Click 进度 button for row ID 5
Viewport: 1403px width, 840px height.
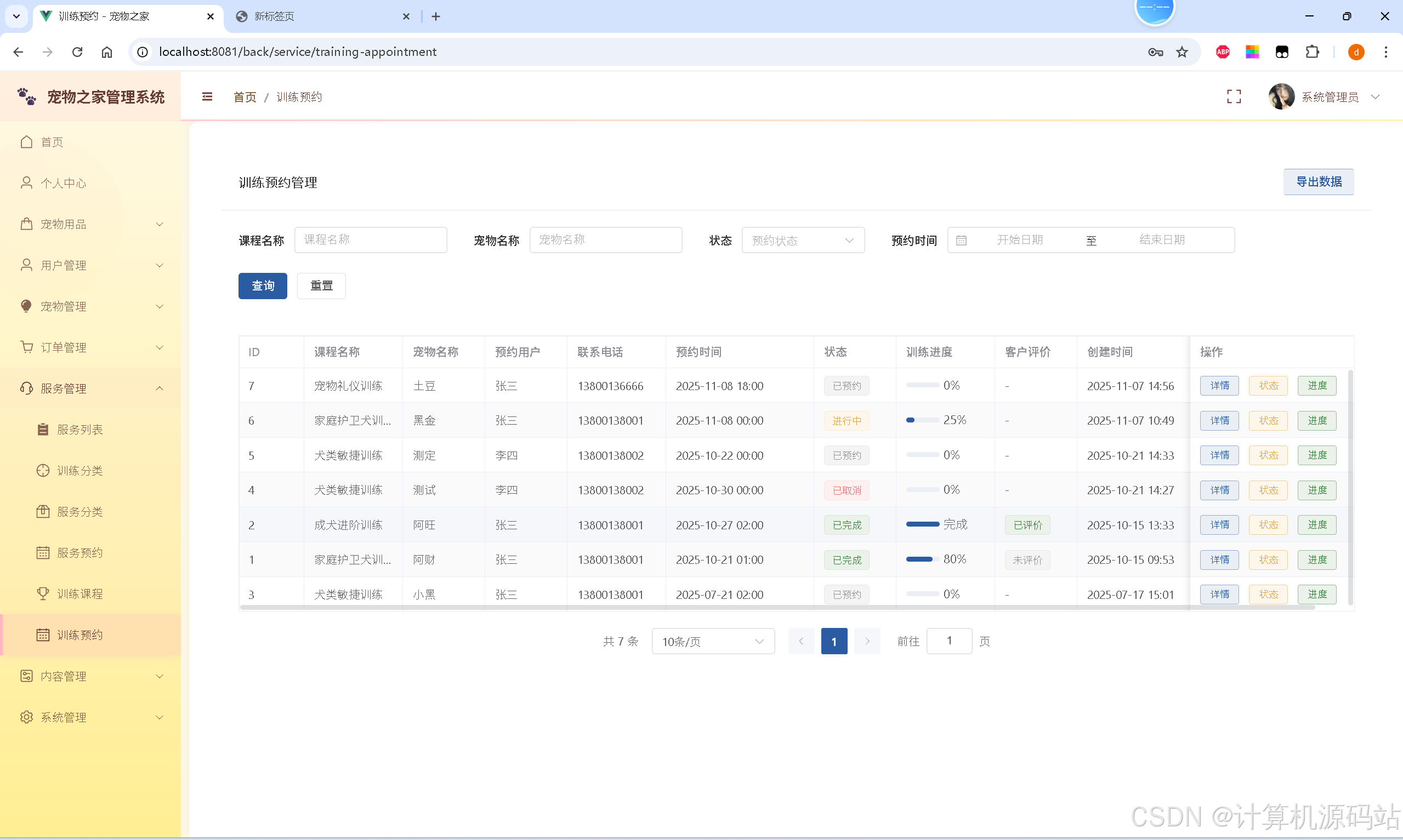coord(1317,455)
